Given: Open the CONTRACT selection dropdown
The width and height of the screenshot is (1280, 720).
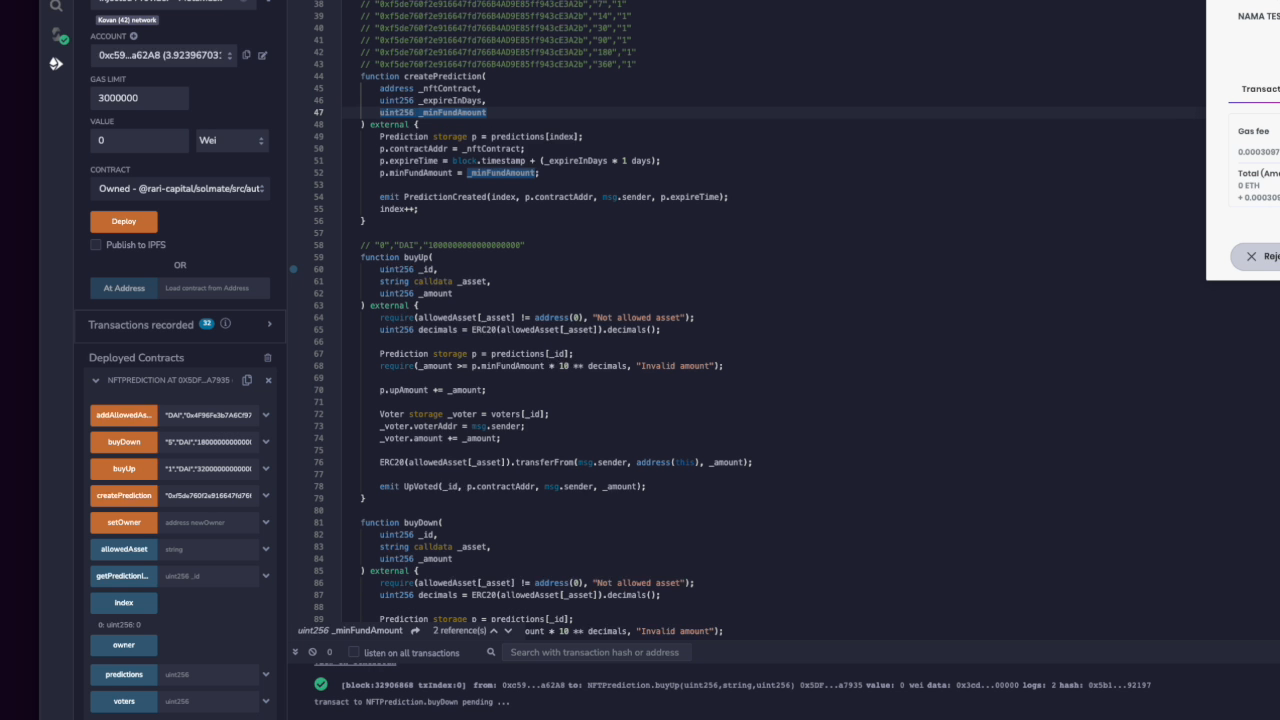Looking at the screenshot, I should click(x=180, y=188).
